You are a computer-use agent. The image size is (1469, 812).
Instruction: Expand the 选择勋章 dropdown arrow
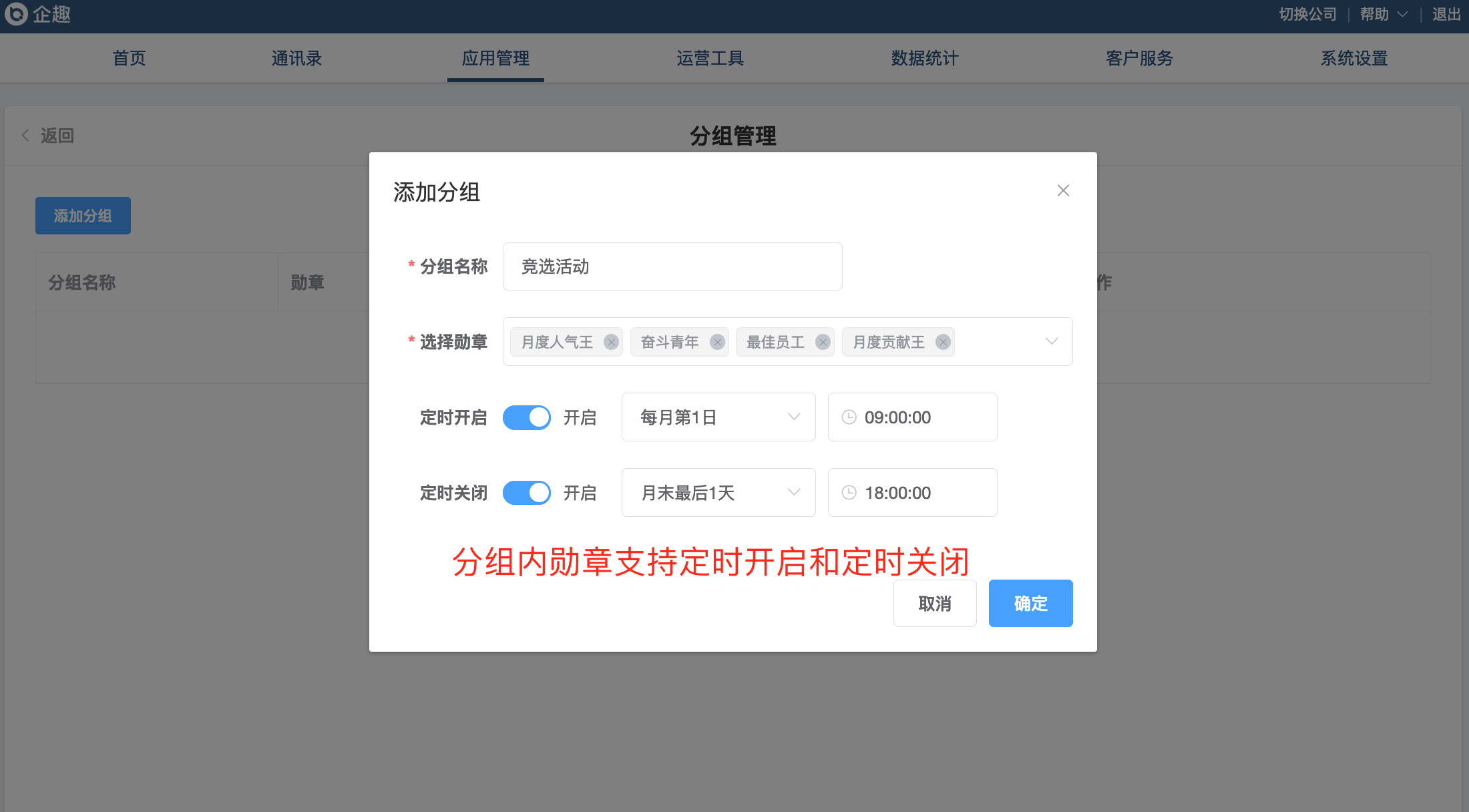pos(1052,341)
